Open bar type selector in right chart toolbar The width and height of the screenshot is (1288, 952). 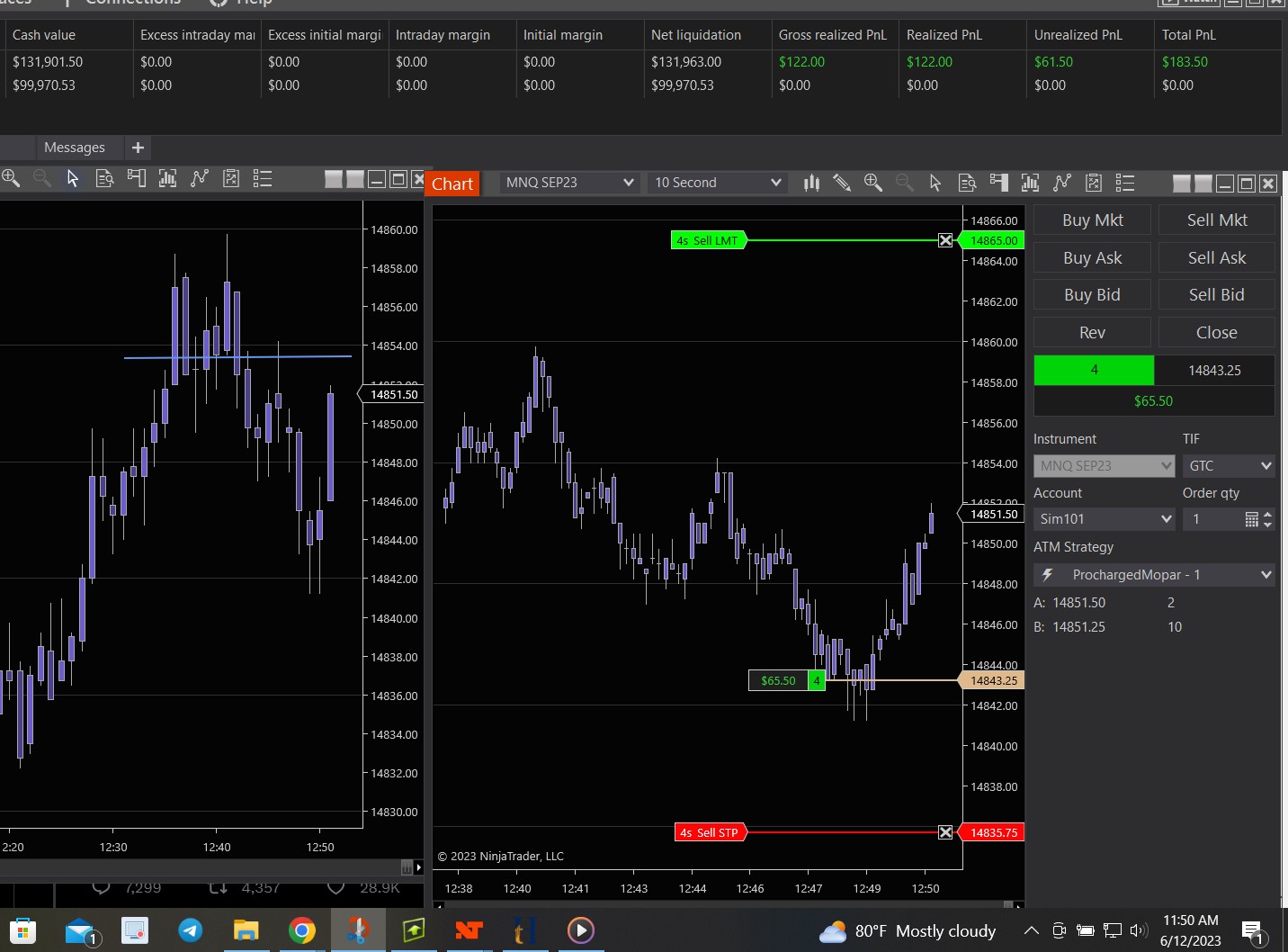point(811,183)
